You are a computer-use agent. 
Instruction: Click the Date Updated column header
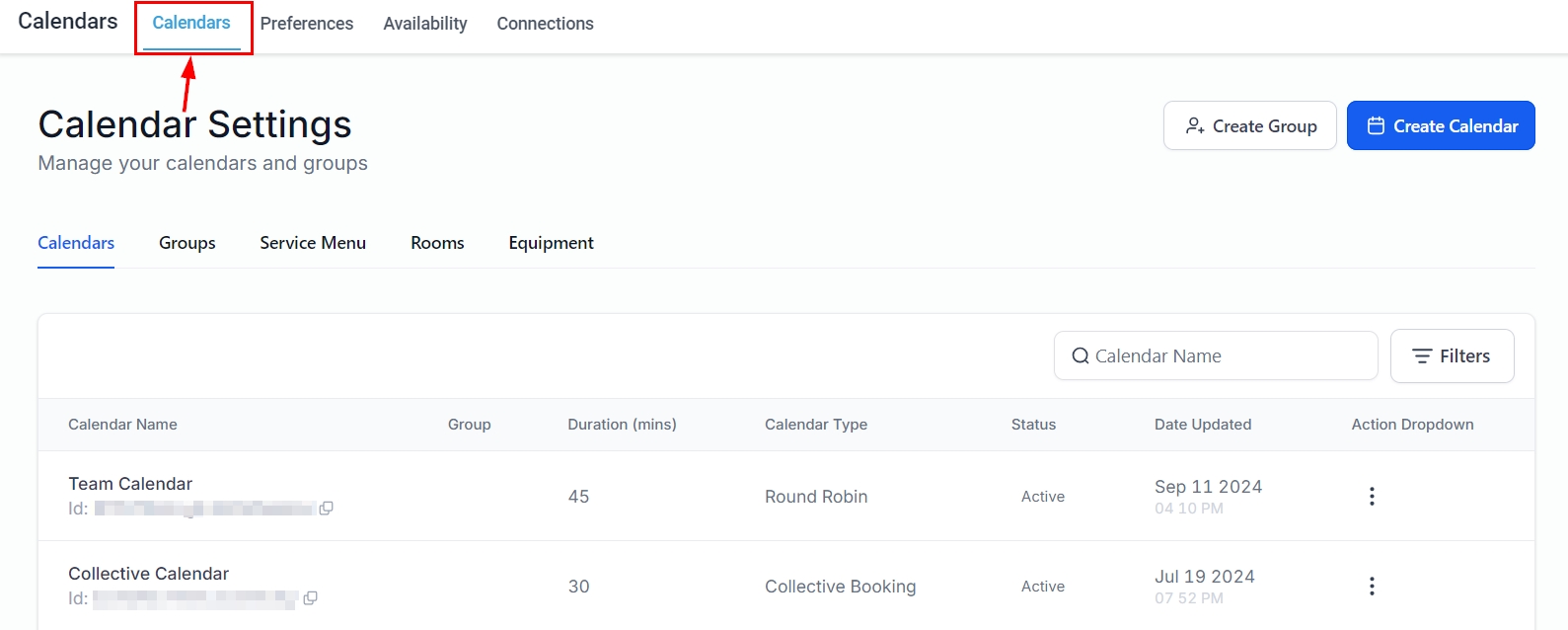pyautogui.click(x=1202, y=425)
